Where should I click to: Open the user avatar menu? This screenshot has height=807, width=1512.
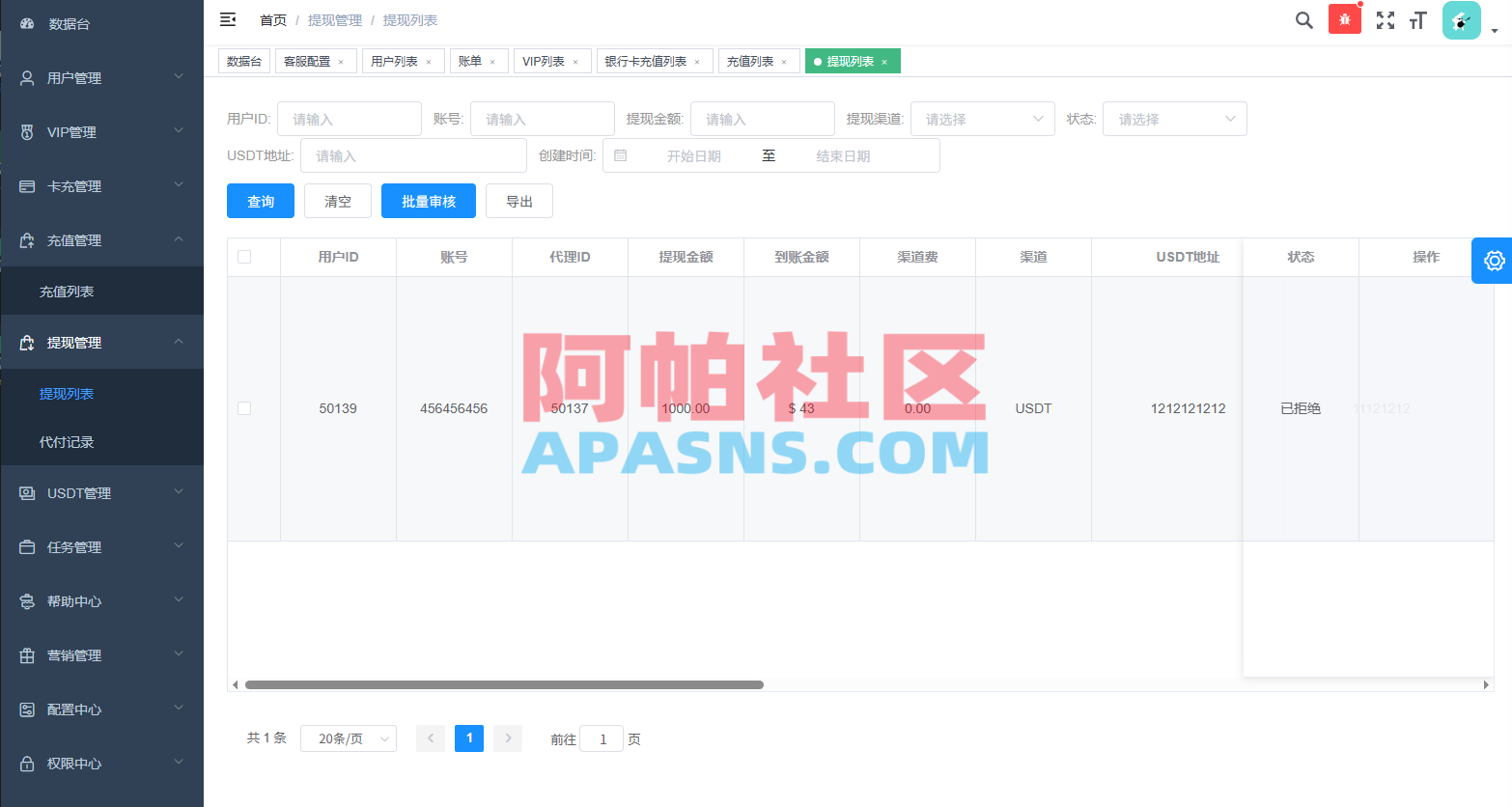click(x=1461, y=20)
